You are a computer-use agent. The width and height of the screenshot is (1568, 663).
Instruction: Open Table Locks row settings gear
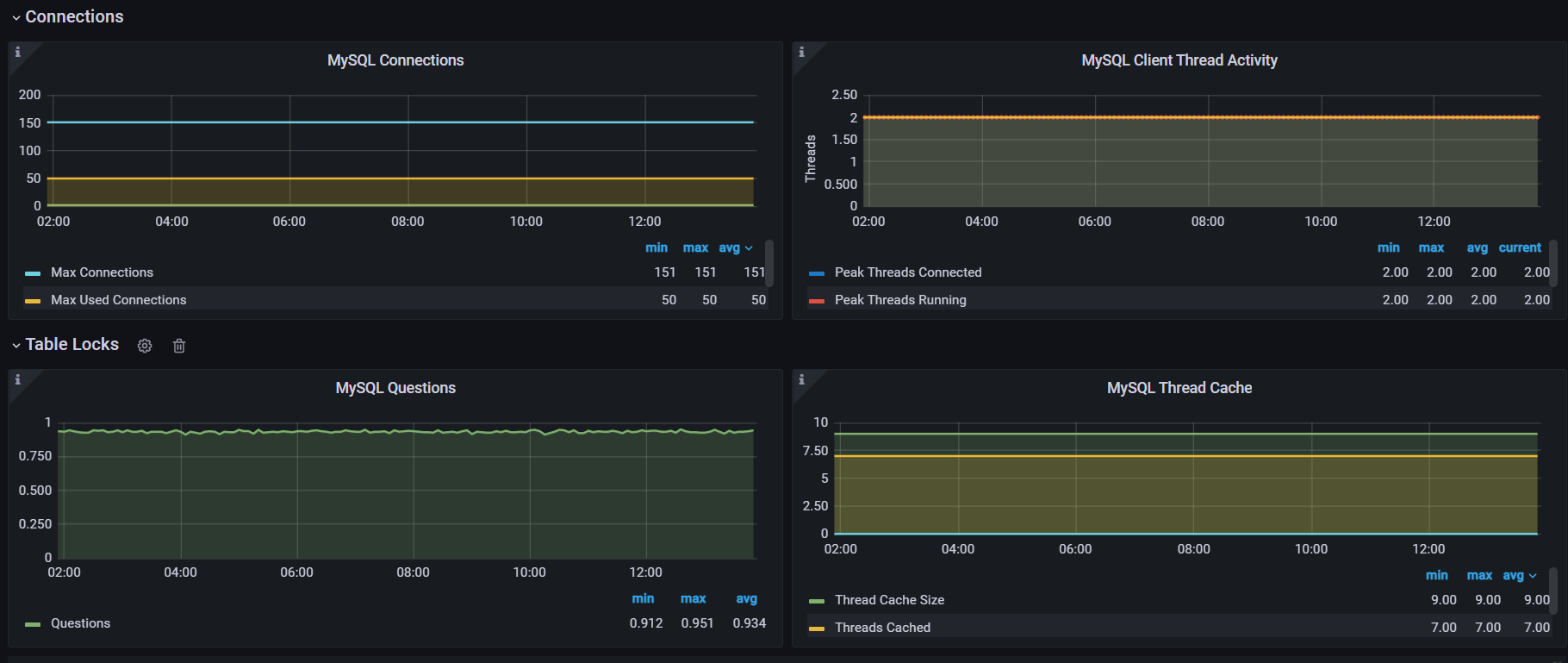click(x=145, y=346)
